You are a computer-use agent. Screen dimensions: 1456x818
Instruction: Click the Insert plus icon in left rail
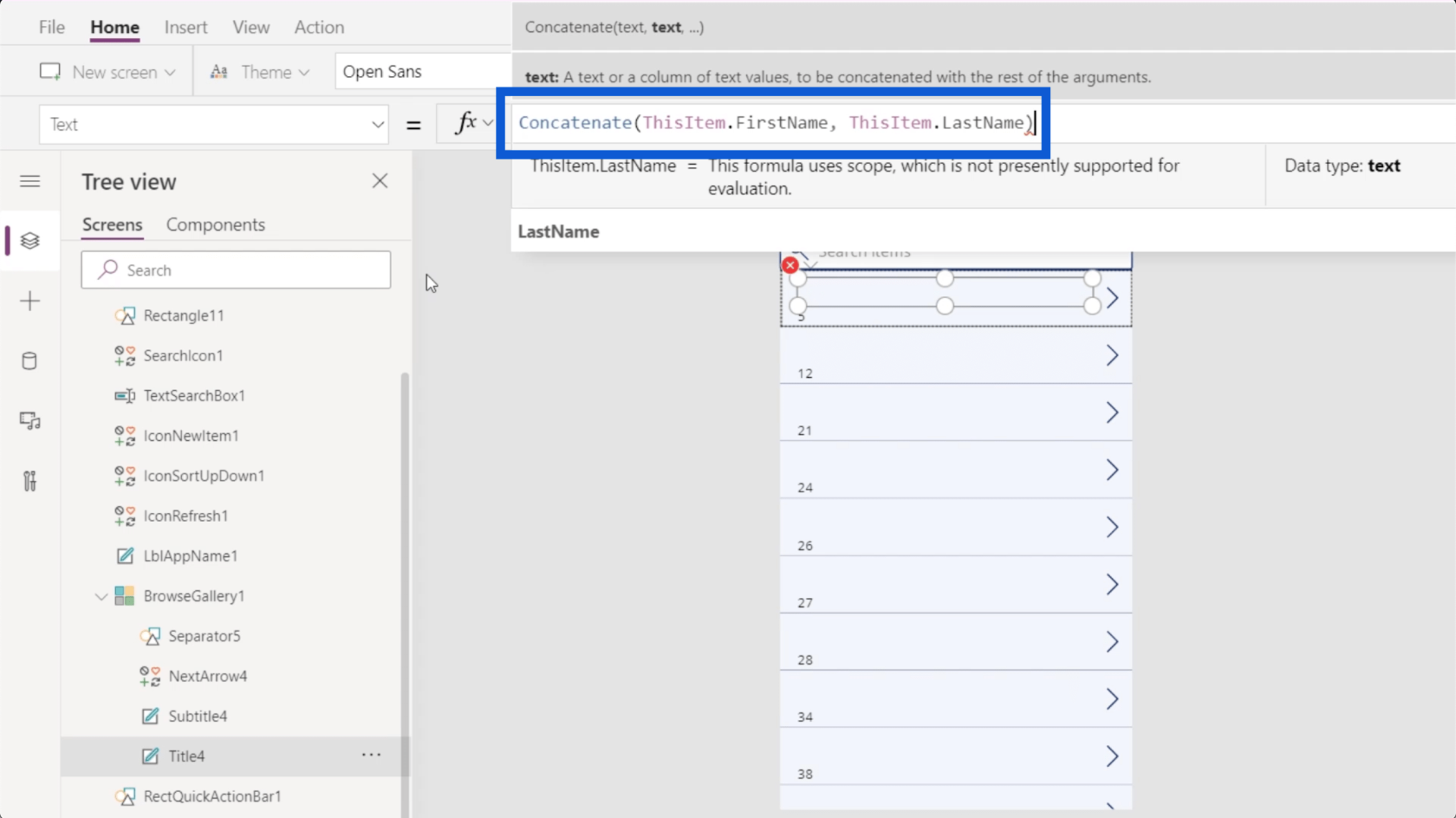pos(29,301)
